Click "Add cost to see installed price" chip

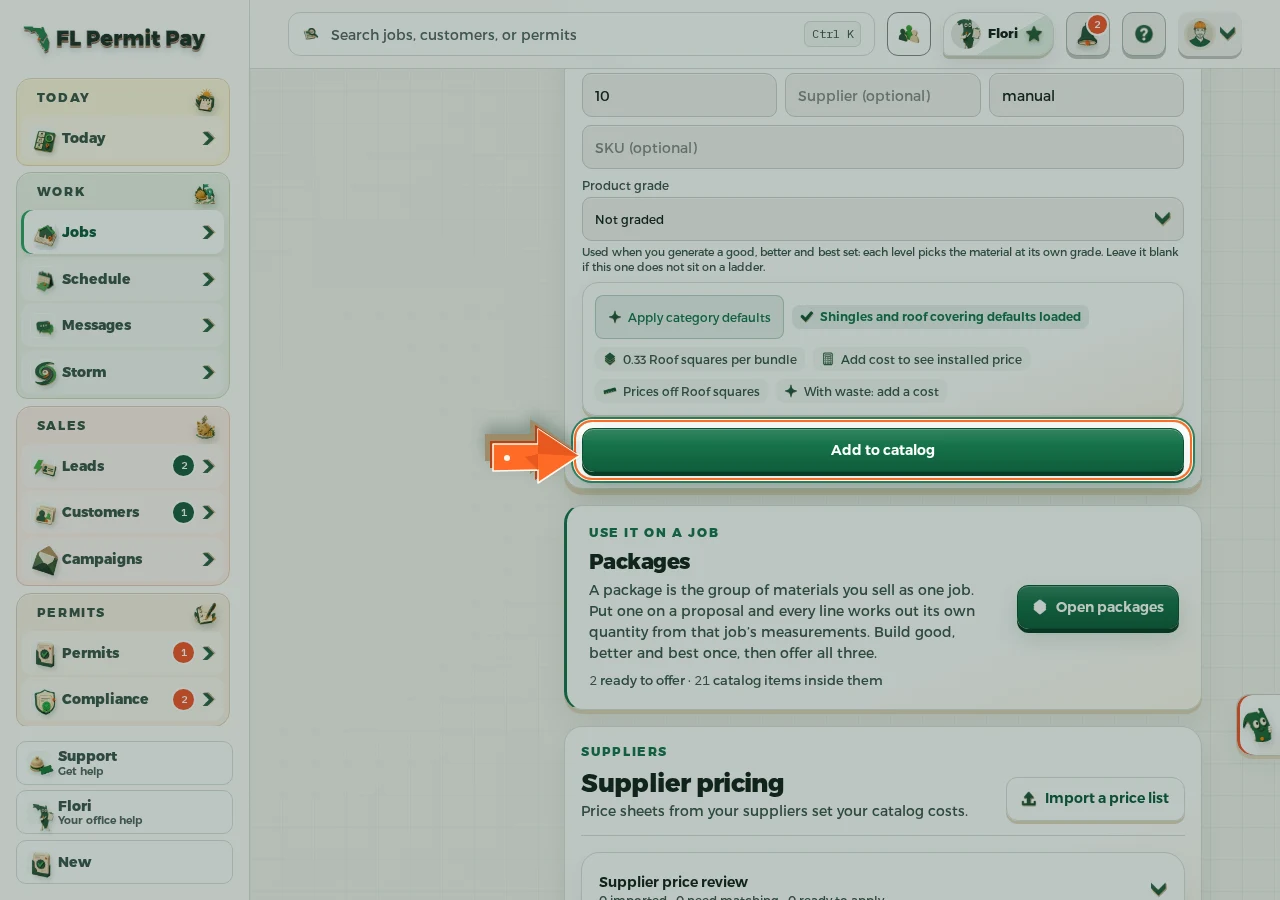(x=921, y=359)
